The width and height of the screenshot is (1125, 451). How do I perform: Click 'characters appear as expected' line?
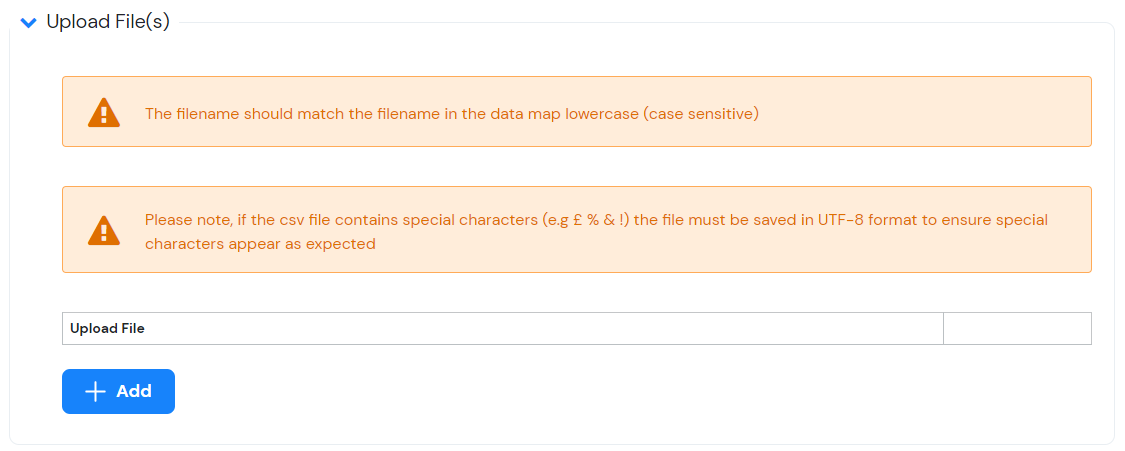pos(260,244)
